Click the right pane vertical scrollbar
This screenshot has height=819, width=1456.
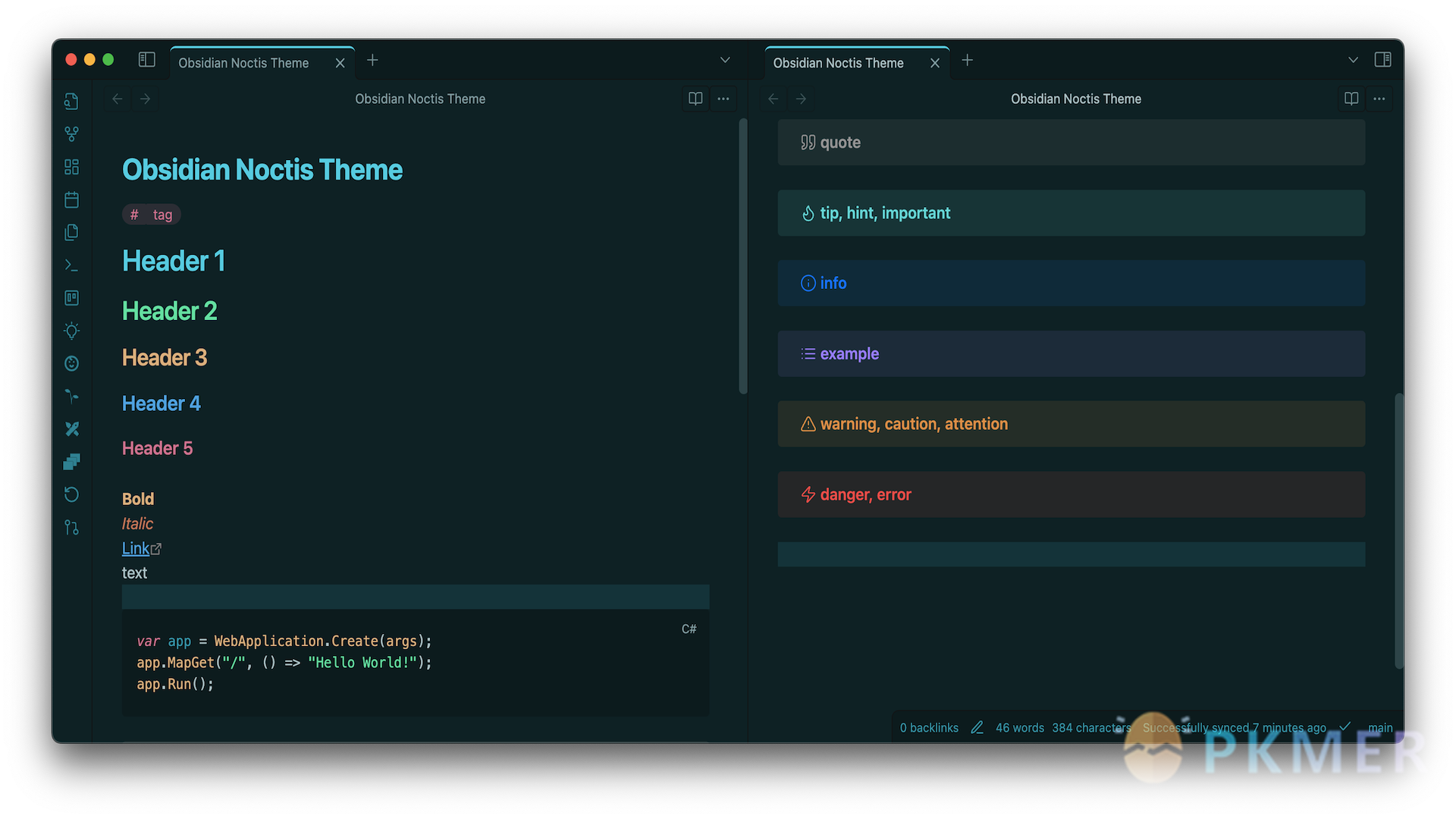1399,531
